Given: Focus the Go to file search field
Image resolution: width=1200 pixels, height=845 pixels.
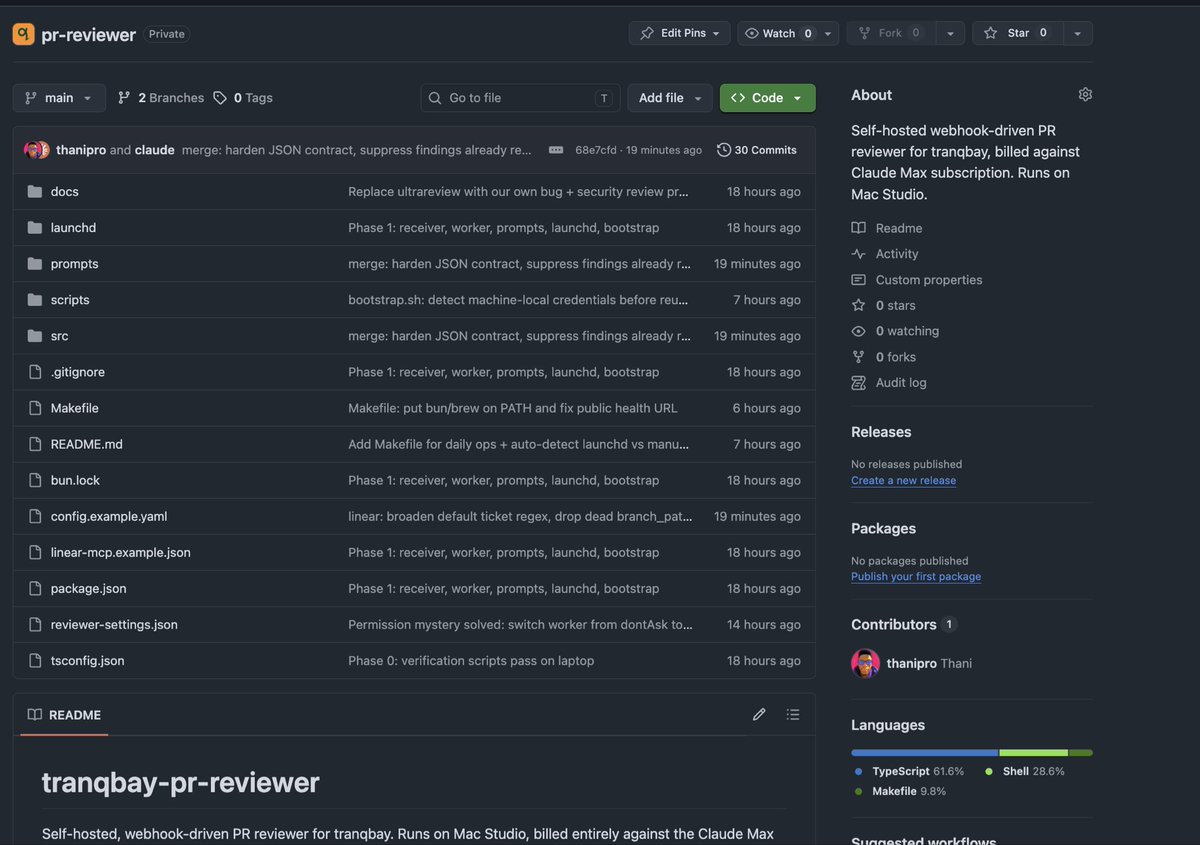Looking at the screenshot, I should pyautogui.click(x=520, y=98).
